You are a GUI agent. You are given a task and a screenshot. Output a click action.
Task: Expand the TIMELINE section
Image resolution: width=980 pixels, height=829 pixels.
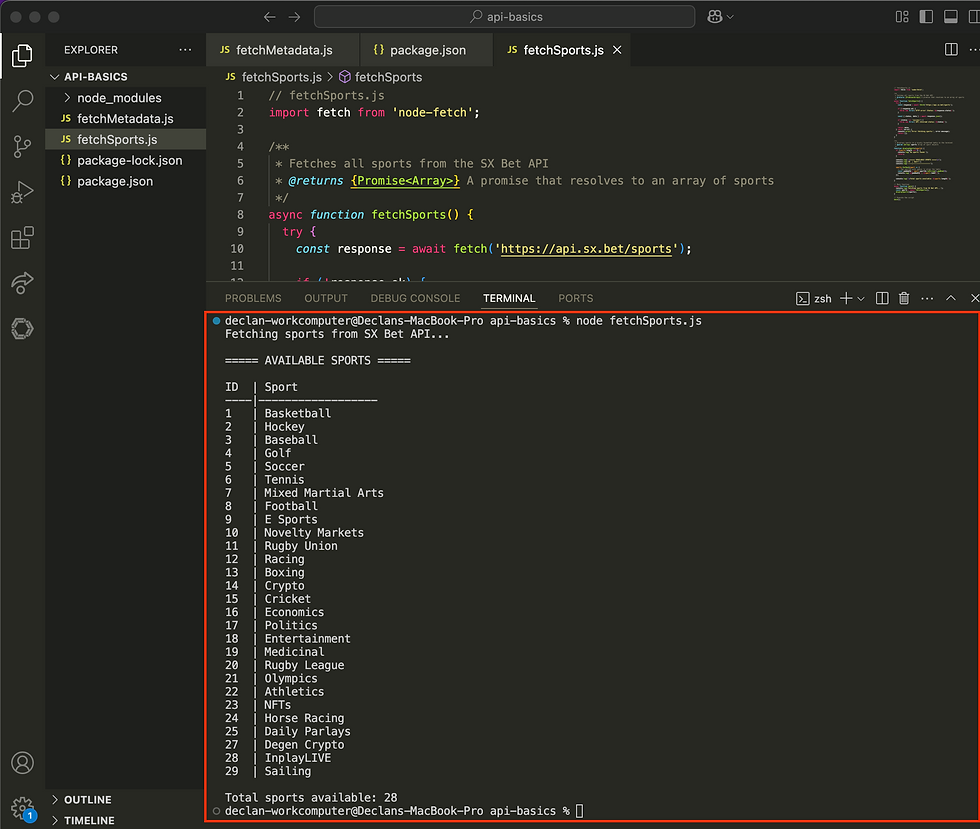pyautogui.click(x=126, y=820)
